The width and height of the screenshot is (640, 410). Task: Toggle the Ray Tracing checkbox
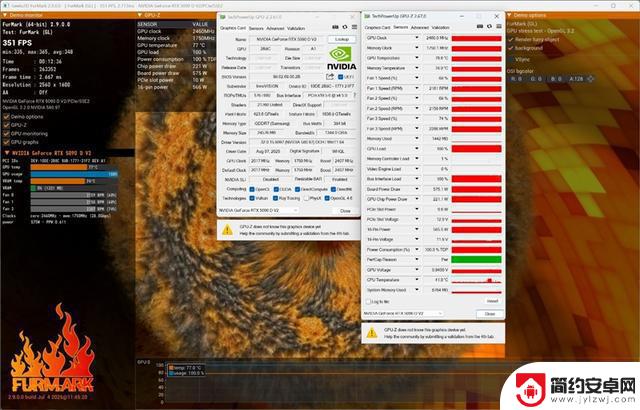[276, 198]
